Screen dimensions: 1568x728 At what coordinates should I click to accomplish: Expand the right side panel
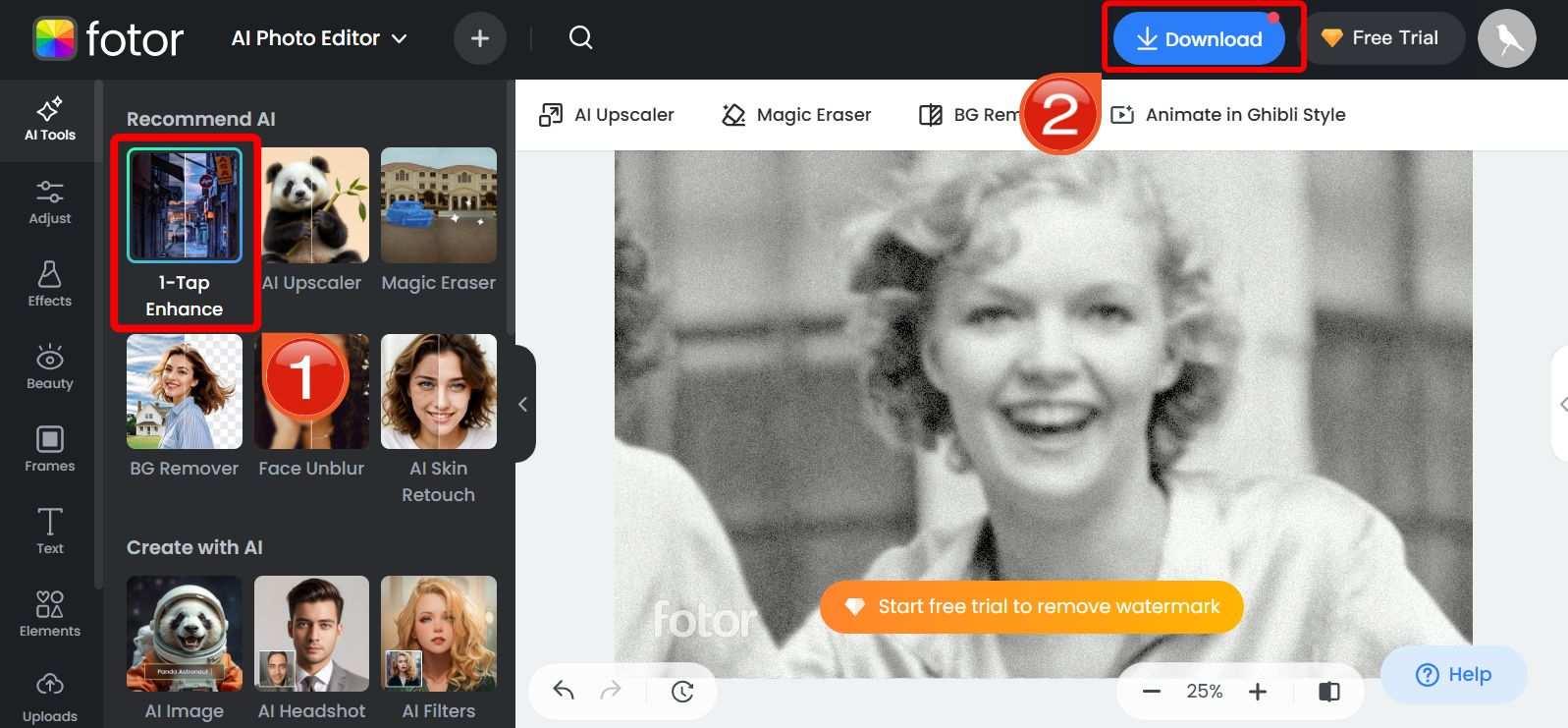1560,404
